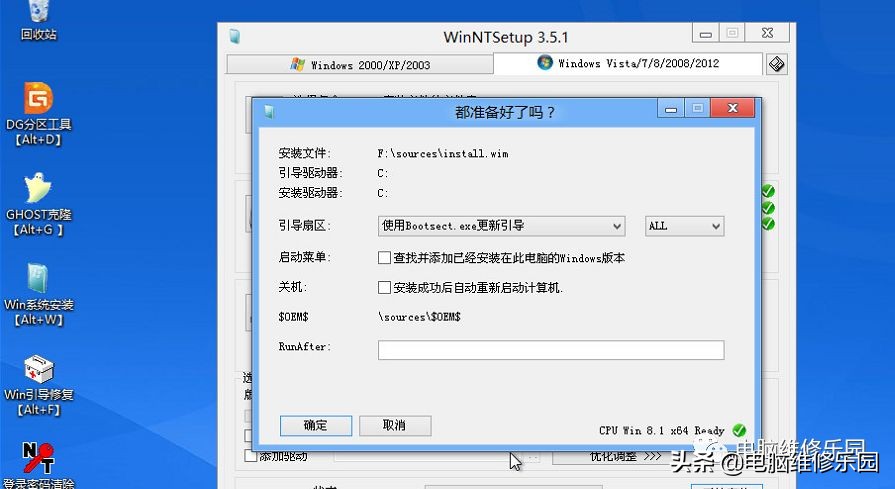Open login password clear NT icon
Viewport: 895px width, 489px height.
[x=39, y=465]
